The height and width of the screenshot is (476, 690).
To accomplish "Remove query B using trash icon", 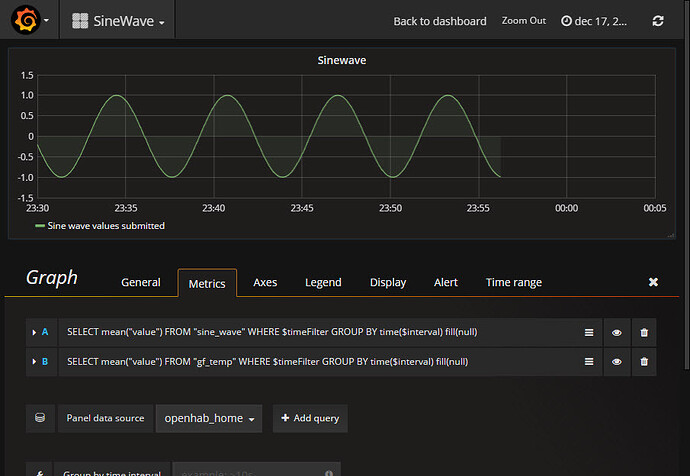I will pyautogui.click(x=644, y=361).
